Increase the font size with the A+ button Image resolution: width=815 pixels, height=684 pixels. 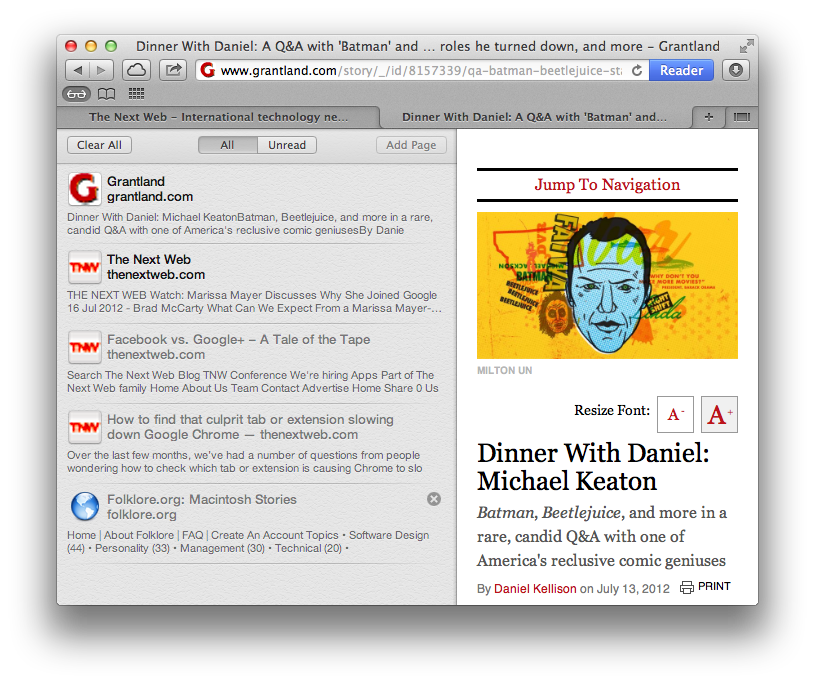click(719, 414)
